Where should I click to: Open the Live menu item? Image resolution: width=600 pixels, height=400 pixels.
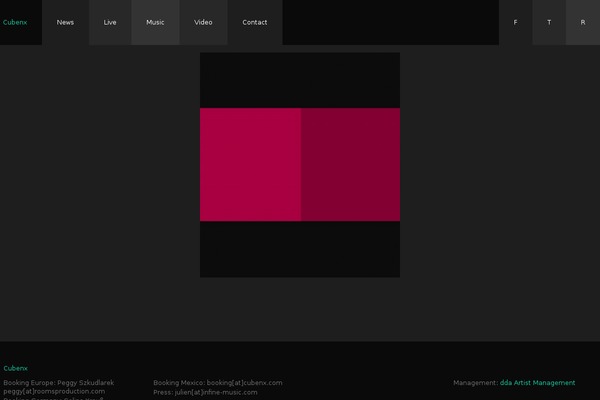click(x=110, y=22)
